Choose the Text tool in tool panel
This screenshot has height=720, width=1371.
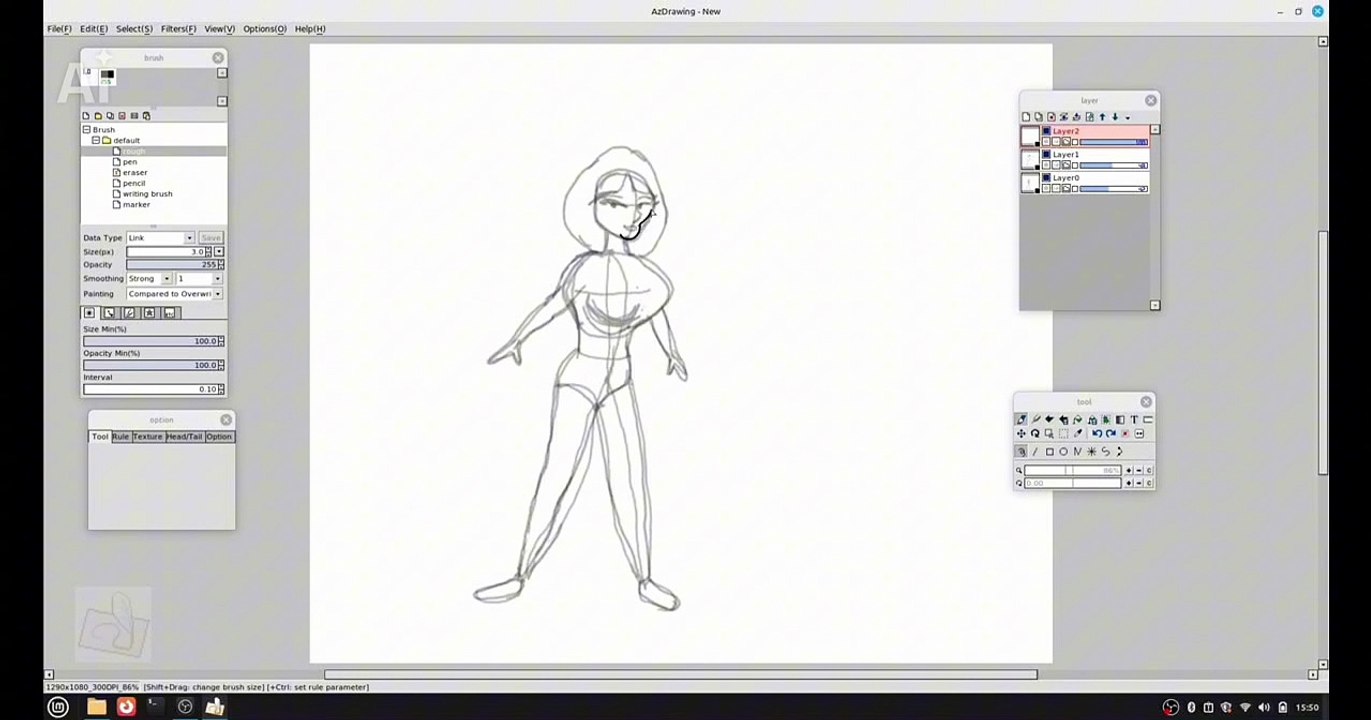pos(1134,420)
